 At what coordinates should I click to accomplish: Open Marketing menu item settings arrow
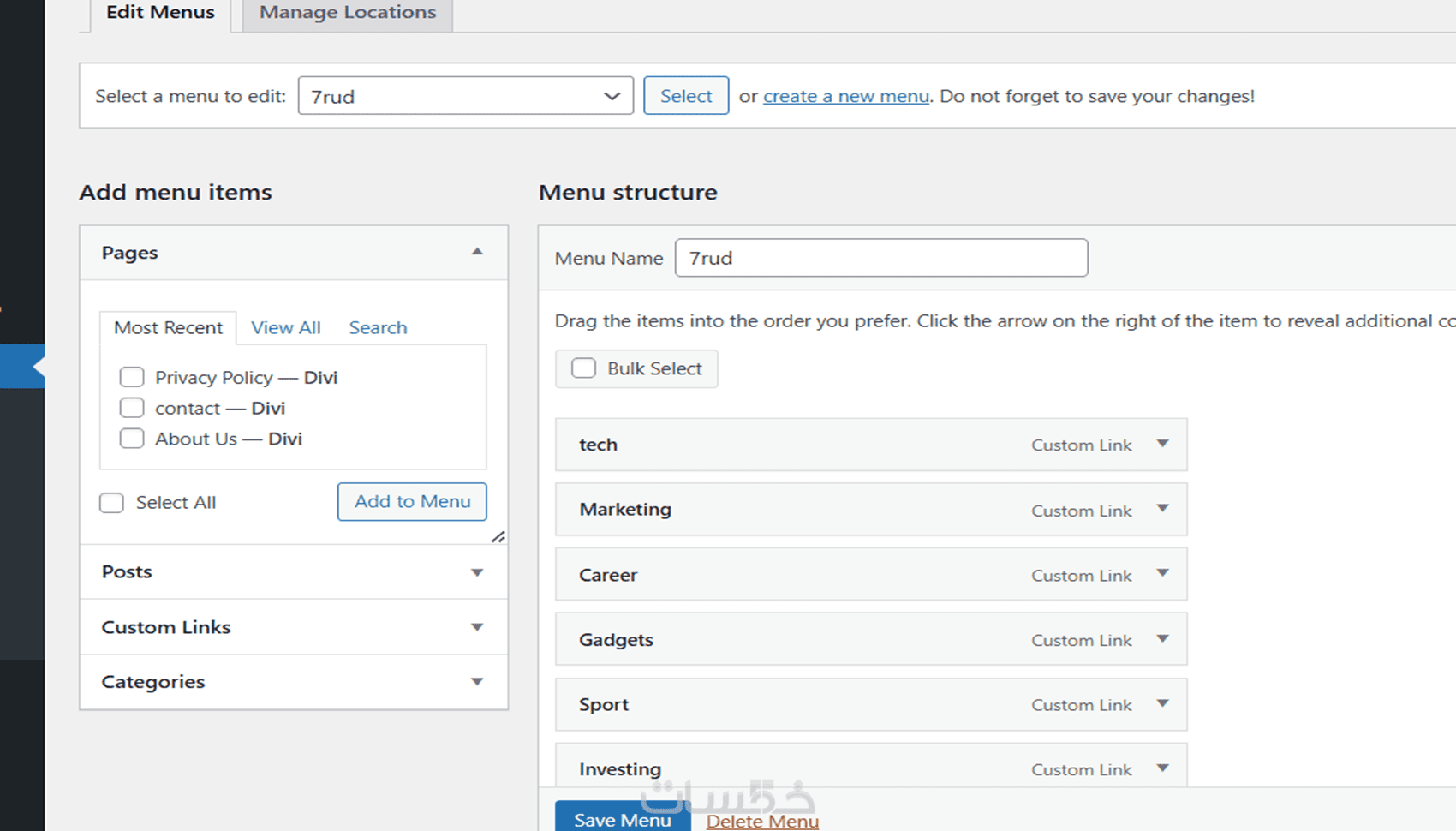1162,509
